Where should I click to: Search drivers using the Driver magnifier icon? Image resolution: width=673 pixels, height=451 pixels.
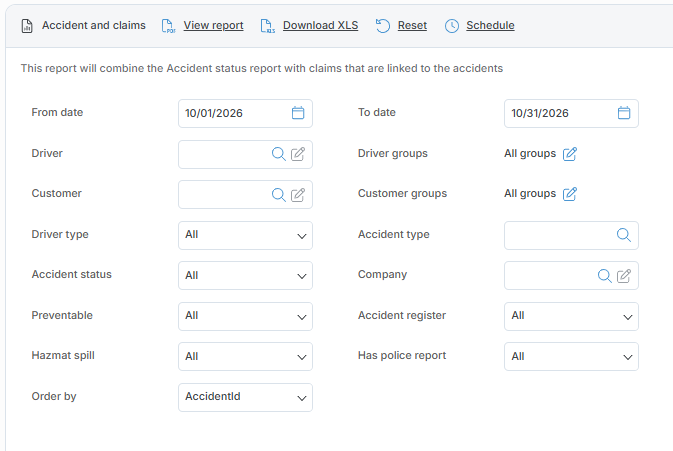pyautogui.click(x=279, y=154)
